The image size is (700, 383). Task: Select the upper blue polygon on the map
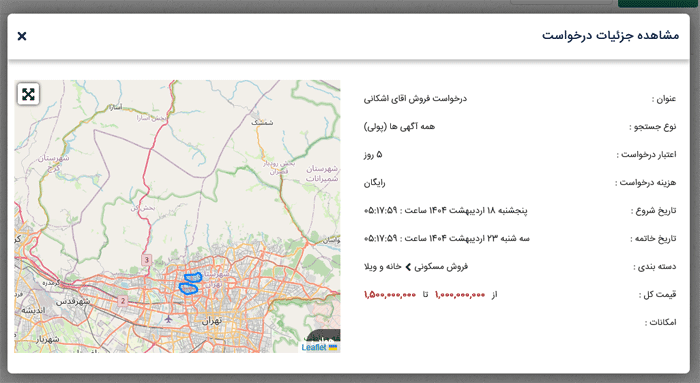point(193,278)
